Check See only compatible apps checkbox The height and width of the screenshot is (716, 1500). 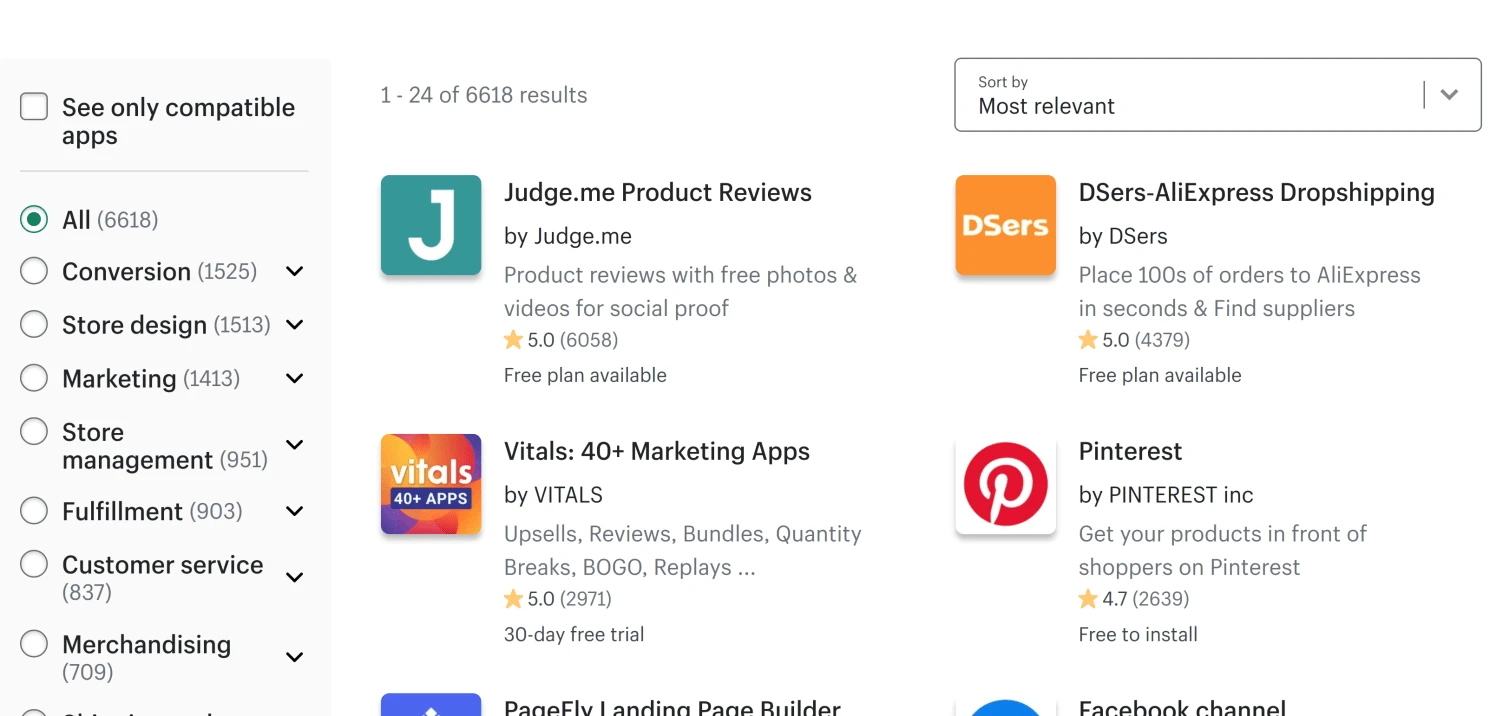[x=34, y=107]
